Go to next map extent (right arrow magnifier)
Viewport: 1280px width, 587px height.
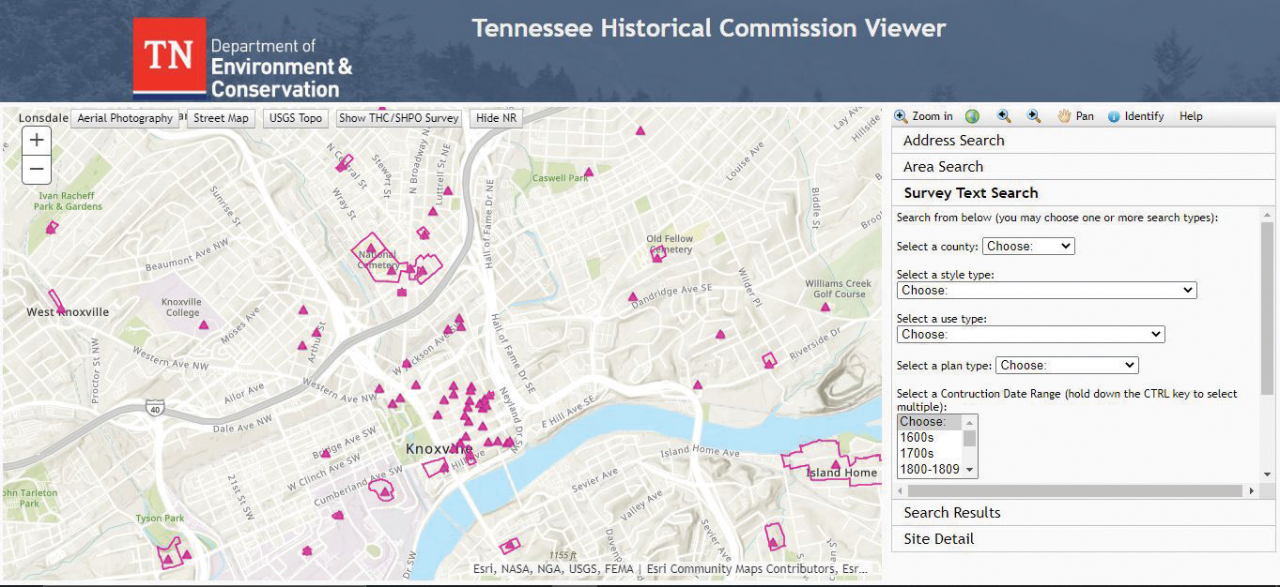click(x=1034, y=116)
